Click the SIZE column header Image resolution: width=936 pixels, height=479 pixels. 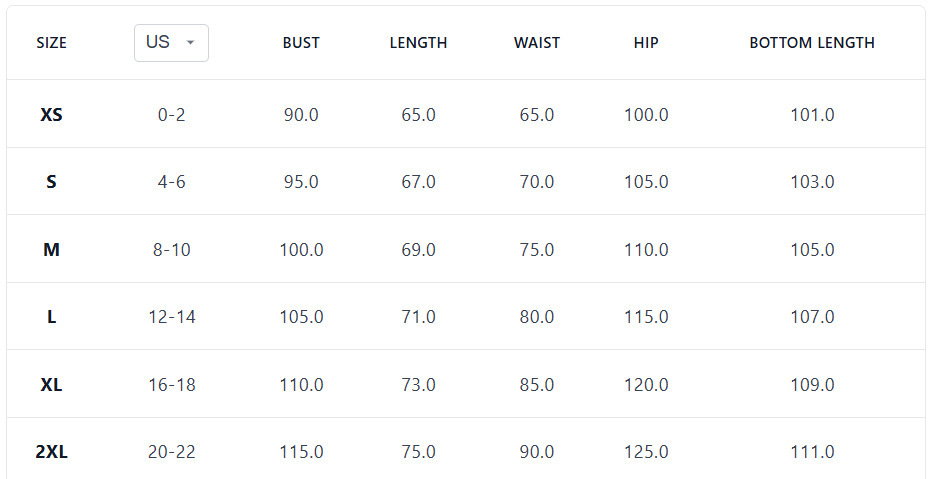point(52,43)
